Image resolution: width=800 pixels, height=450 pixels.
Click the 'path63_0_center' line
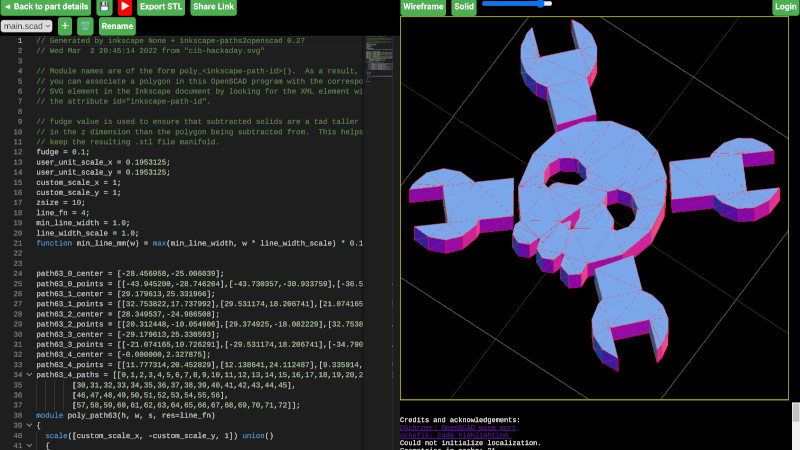click(x=130, y=273)
